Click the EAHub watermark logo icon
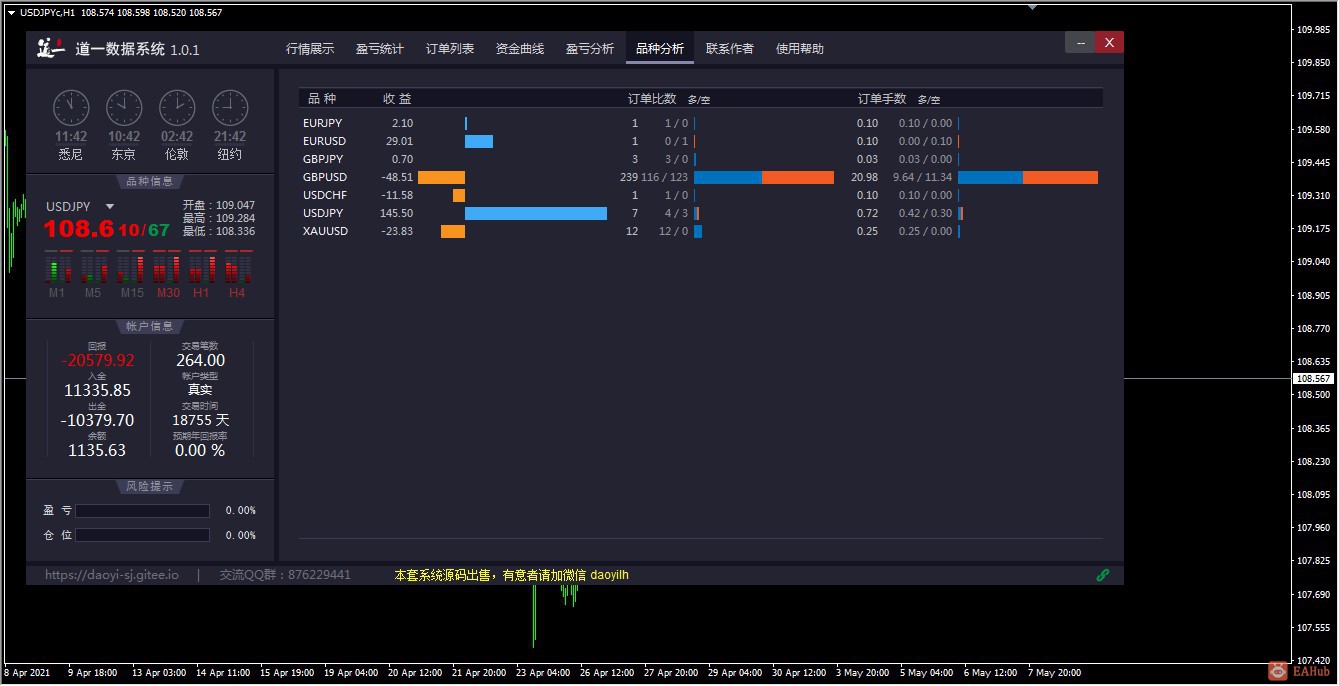This screenshot has height=686, width=1339. coord(1279,671)
